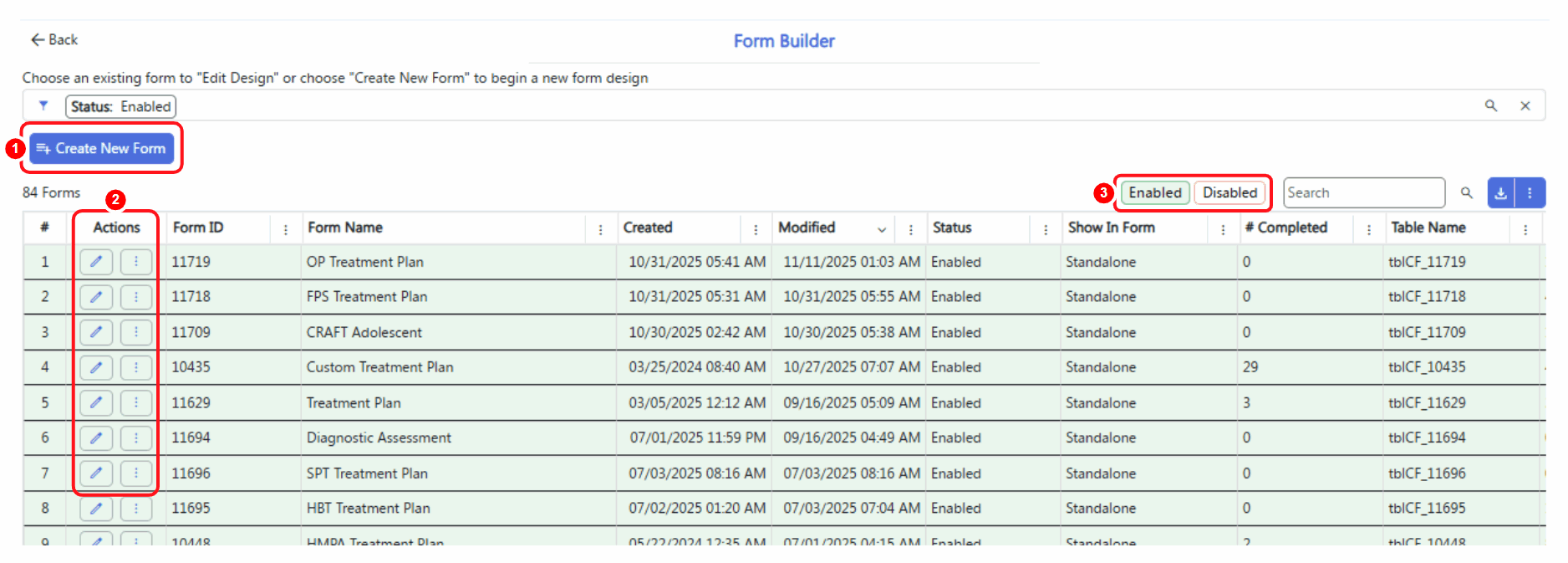This screenshot has width=1568, height=563.
Task: Toggle the Enabled status filter
Action: (x=1155, y=192)
